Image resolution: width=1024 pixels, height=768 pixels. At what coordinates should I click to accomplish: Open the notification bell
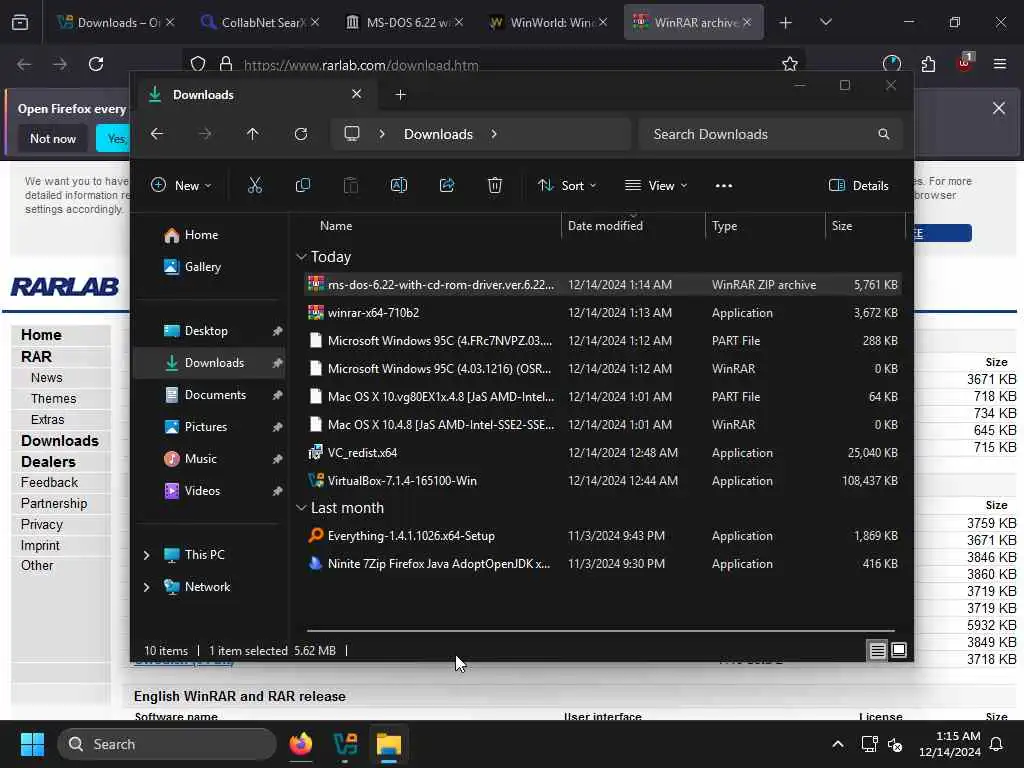point(997,744)
